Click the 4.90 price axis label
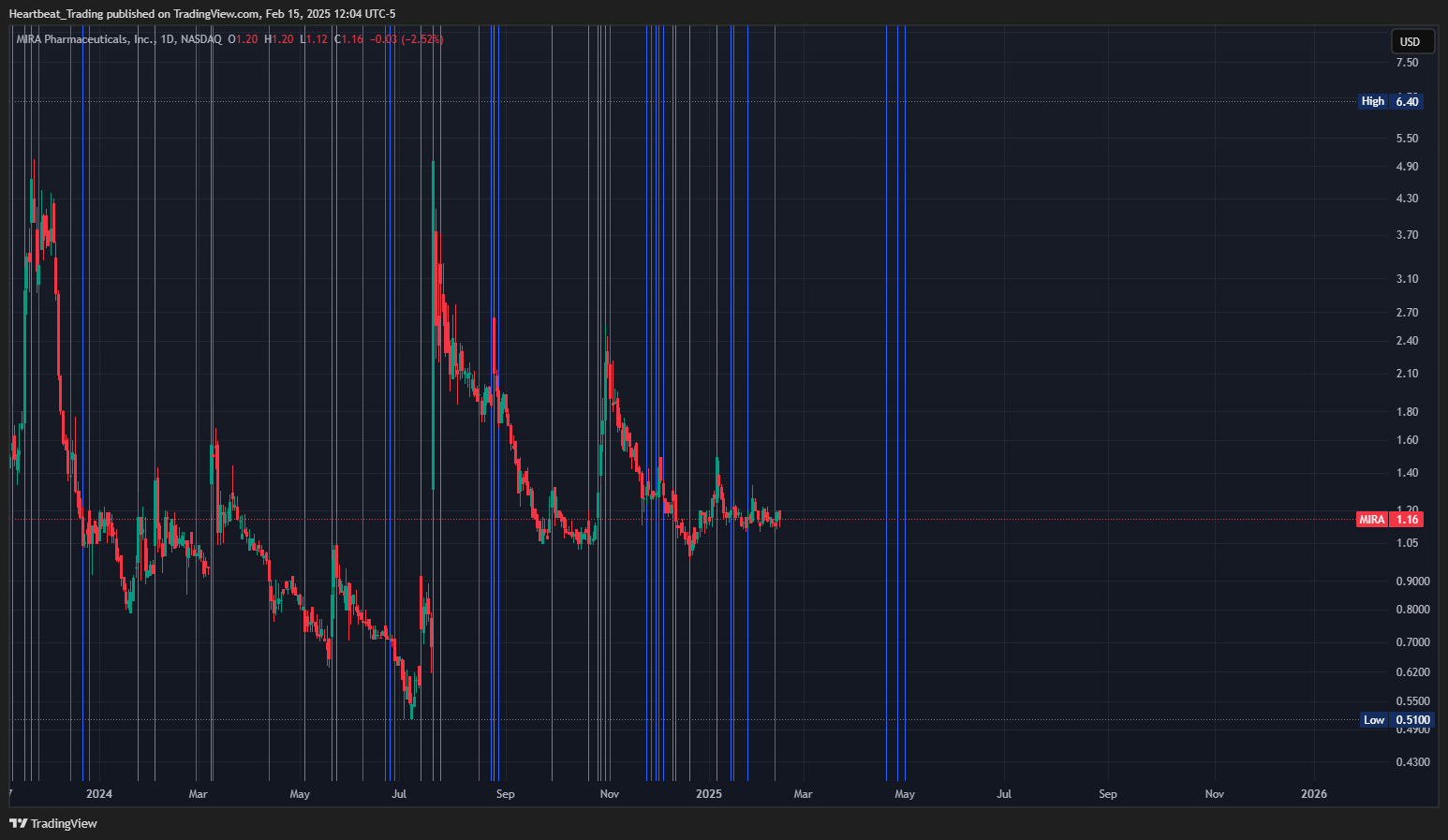Viewport: 1448px width, 840px height. (x=1407, y=167)
